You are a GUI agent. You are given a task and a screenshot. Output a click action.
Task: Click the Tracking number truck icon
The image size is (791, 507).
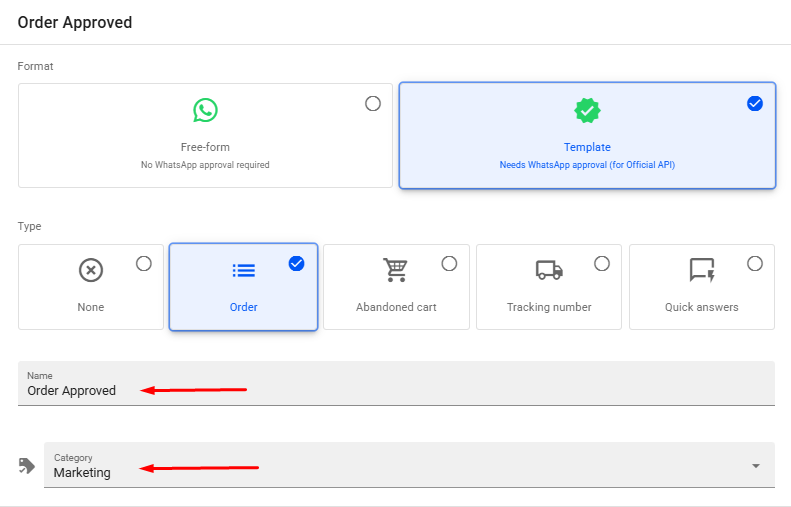(x=549, y=270)
